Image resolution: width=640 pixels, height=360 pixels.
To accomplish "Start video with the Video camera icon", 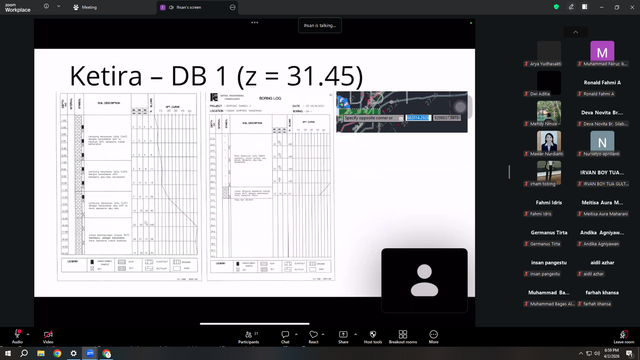I will [x=48, y=334].
